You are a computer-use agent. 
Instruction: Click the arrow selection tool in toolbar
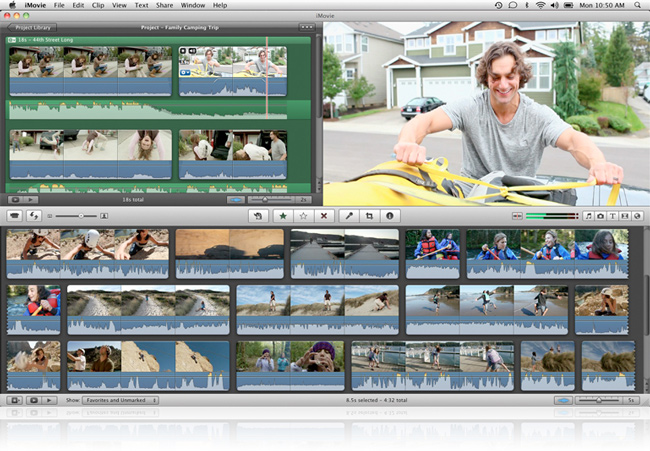[x=258, y=215]
